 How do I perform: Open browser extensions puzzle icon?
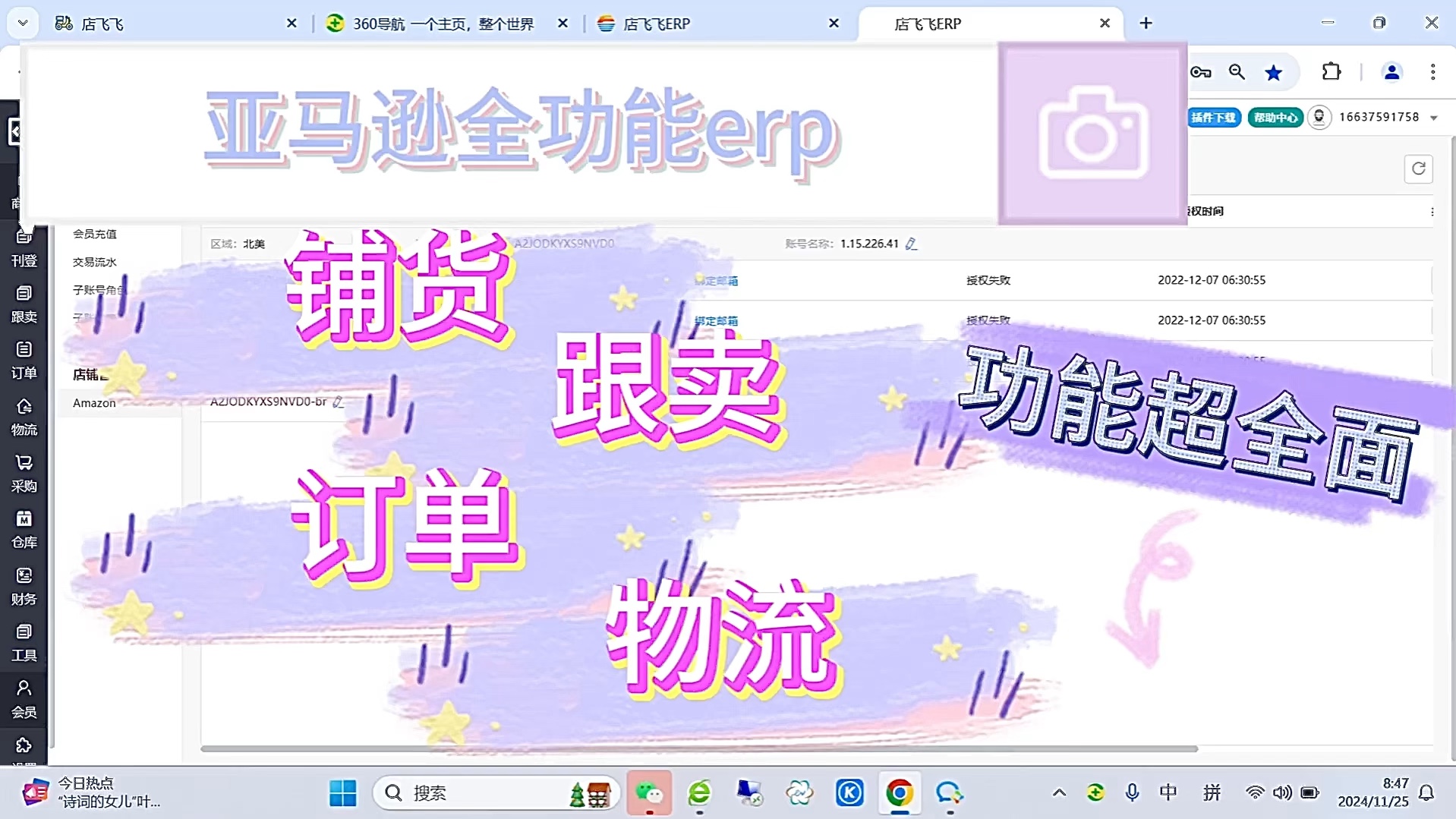tap(1331, 72)
